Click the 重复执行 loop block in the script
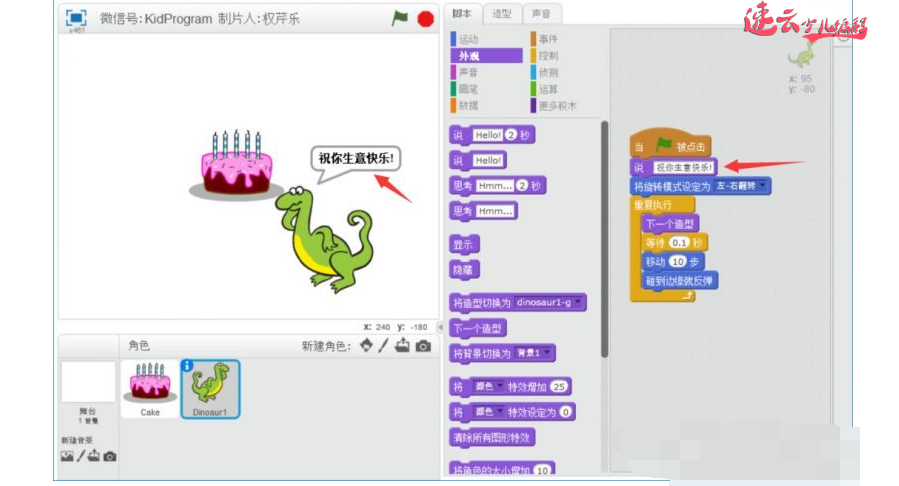The image size is (899, 486). (661, 205)
